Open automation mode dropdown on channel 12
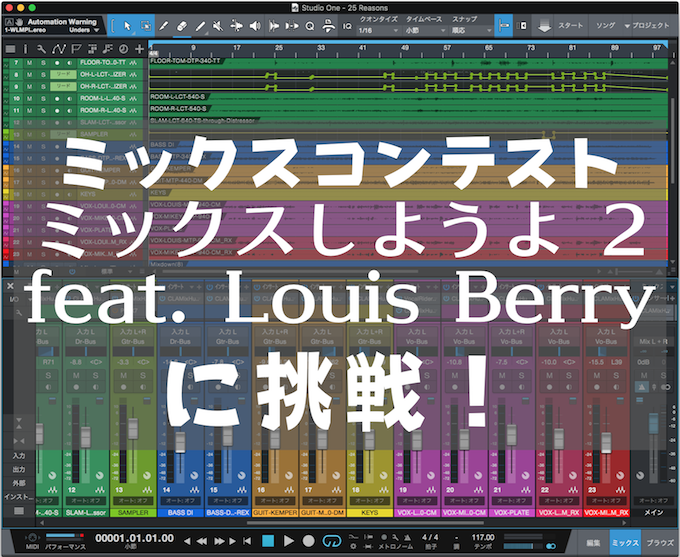 point(86,501)
